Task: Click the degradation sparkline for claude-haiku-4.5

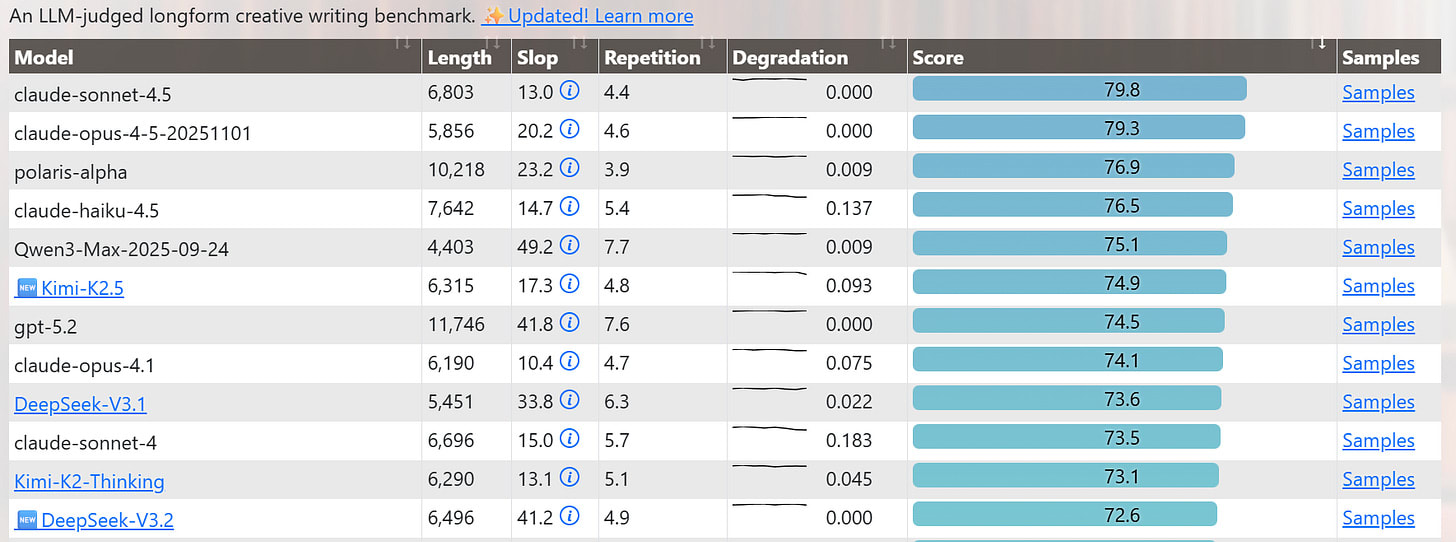Action: [769, 198]
